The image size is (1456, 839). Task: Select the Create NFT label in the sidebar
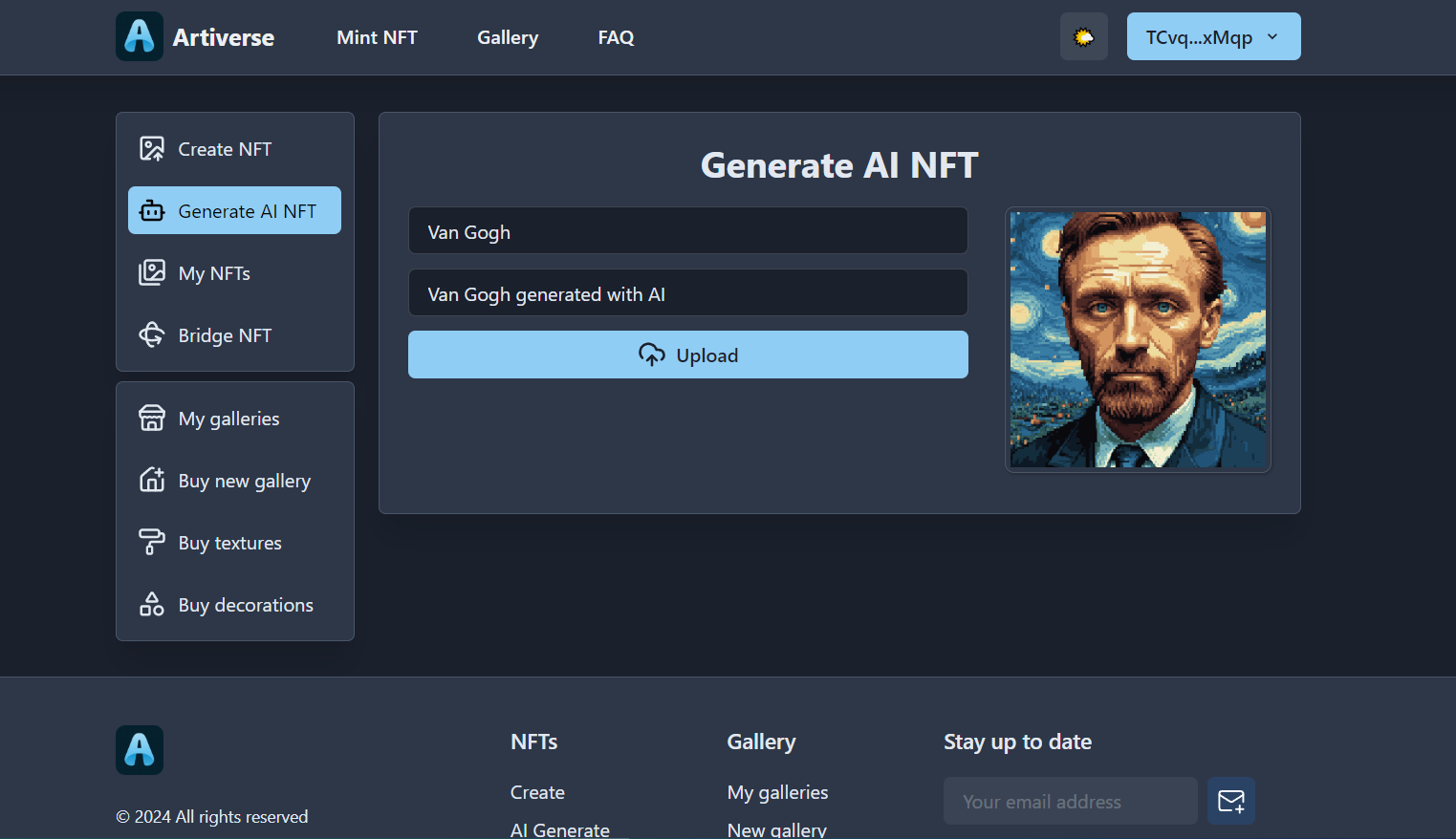coord(225,149)
